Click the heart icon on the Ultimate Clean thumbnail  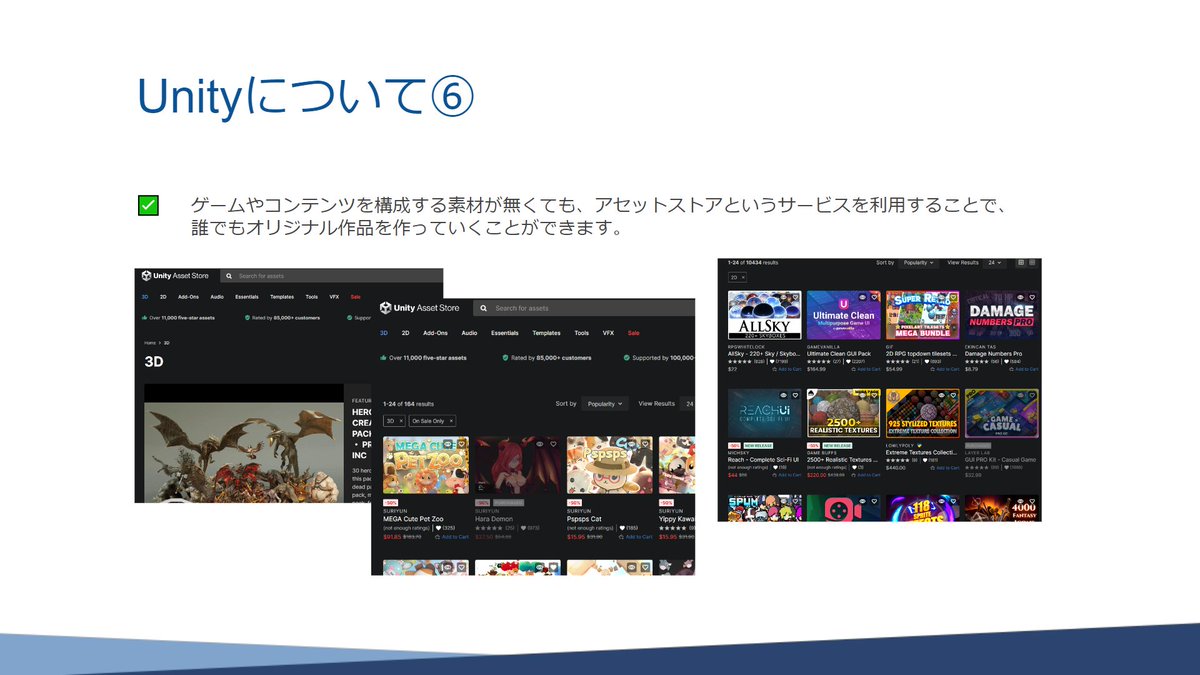click(x=874, y=297)
